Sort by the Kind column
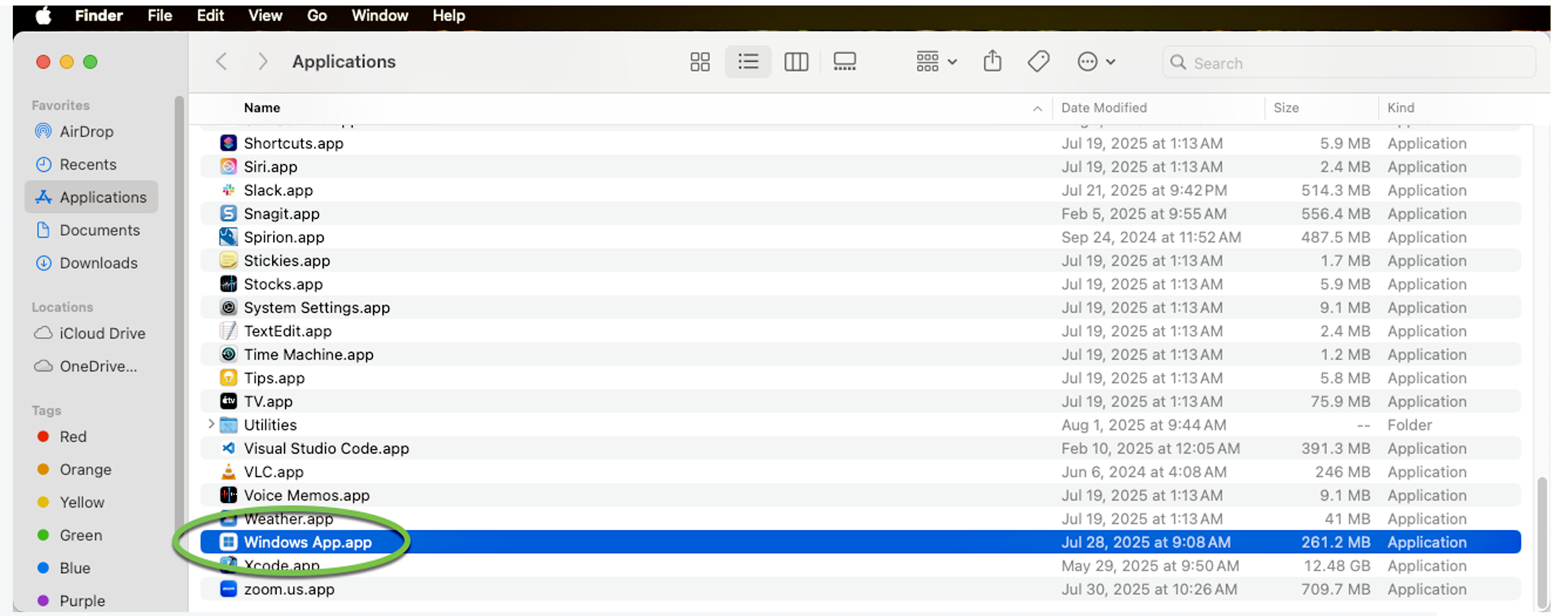The width and height of the screenshot is (1568, 616). [1400, 108]
